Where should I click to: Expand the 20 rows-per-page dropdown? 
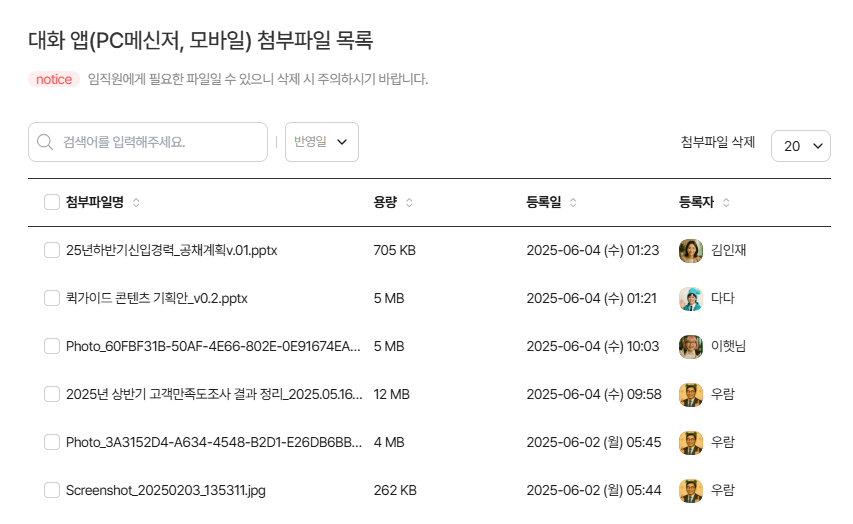(x=800, y=146)
